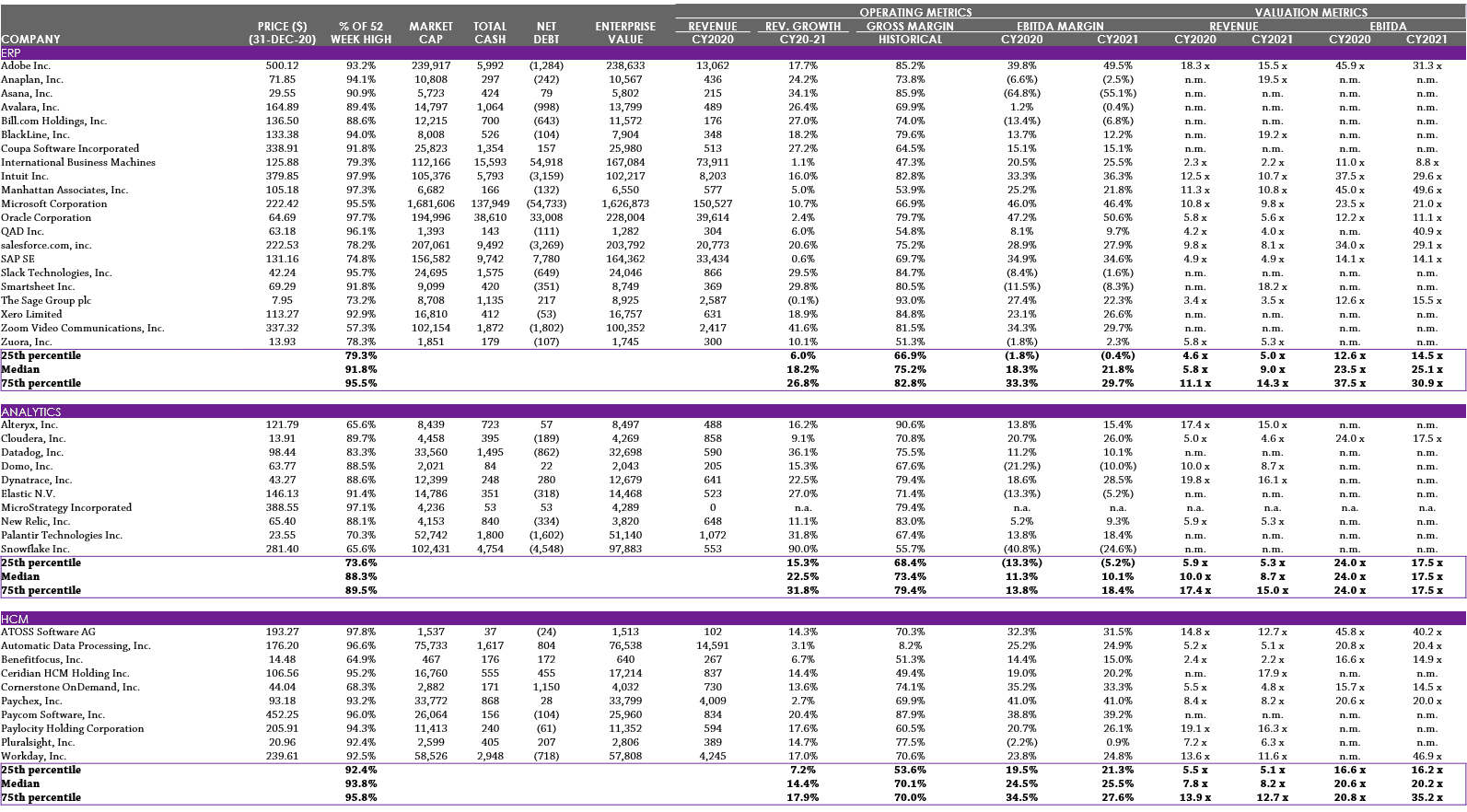Click the EBITDA MARGIN header

pyautogui.click(x=1060, y=27)
